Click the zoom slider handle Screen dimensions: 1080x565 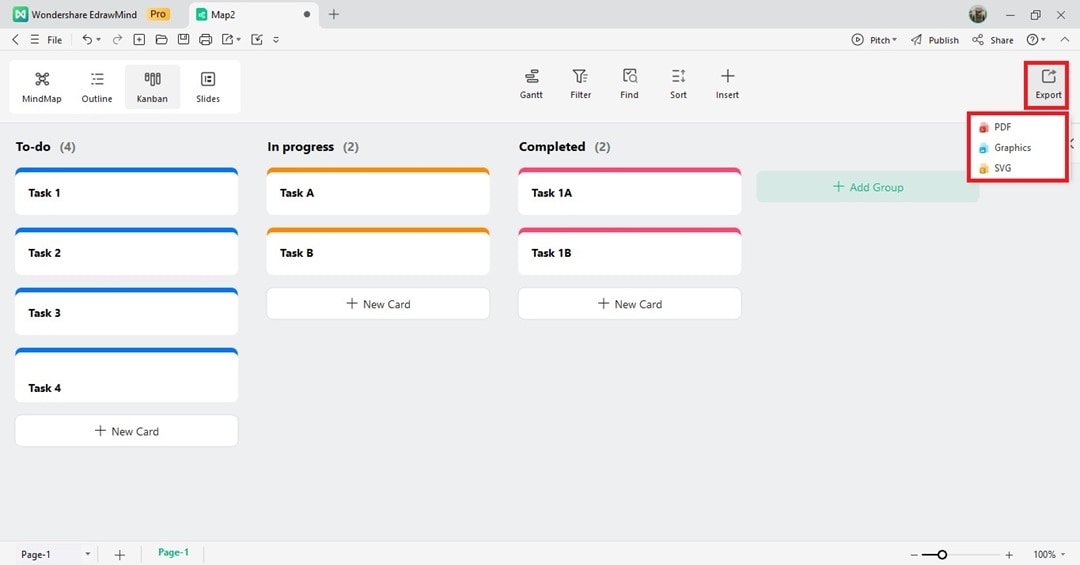click(x=942, y=554)
